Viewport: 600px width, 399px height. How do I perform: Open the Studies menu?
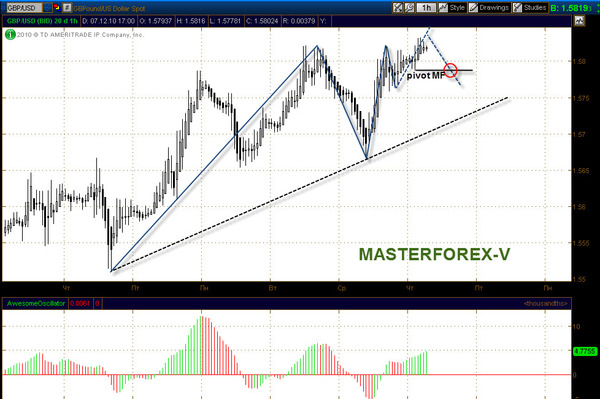pyautogui.click(x=530, y=7)
